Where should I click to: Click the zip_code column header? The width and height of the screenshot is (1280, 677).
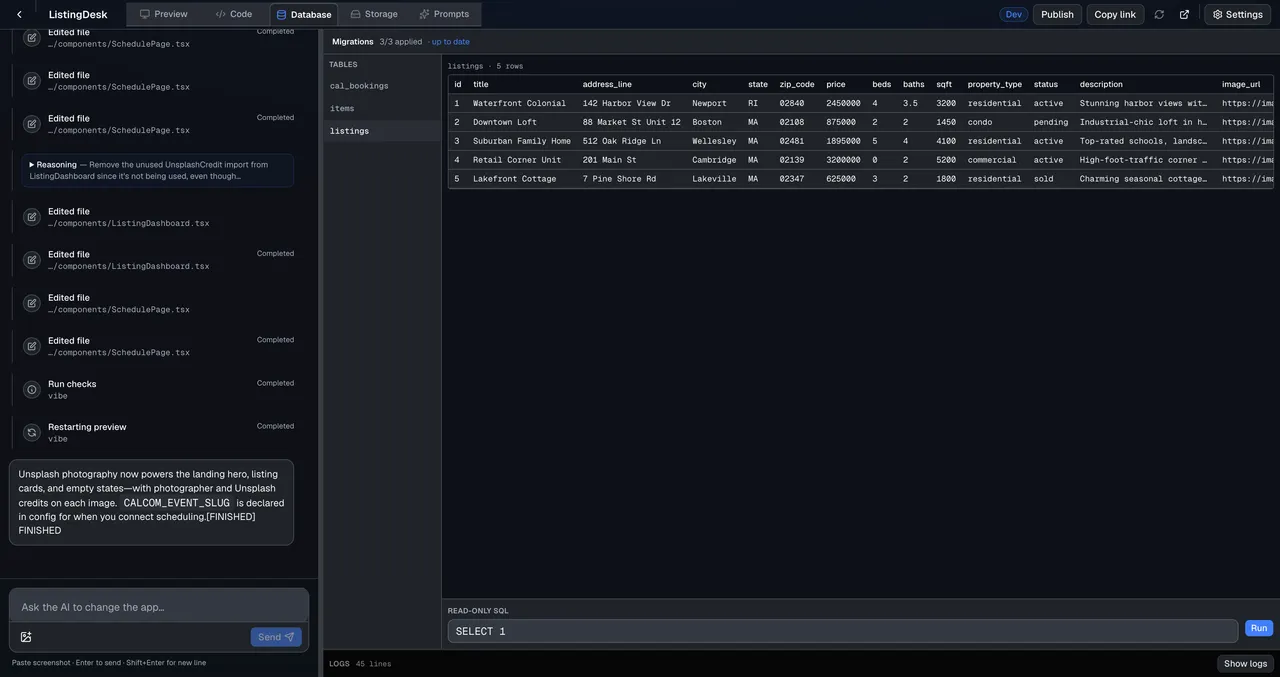coord(797,84)
